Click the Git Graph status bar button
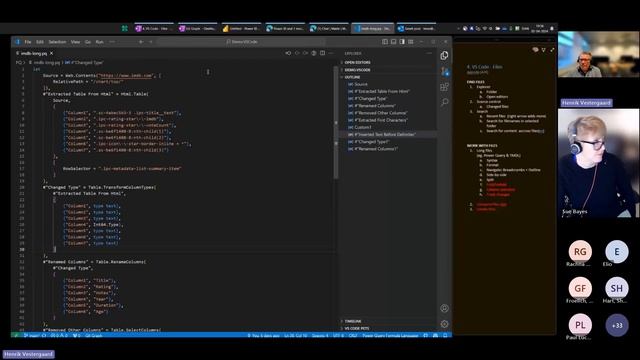Image resolution: width=640 pixels, height=360 pixels. pyautogui.click(x=94, y=336)
